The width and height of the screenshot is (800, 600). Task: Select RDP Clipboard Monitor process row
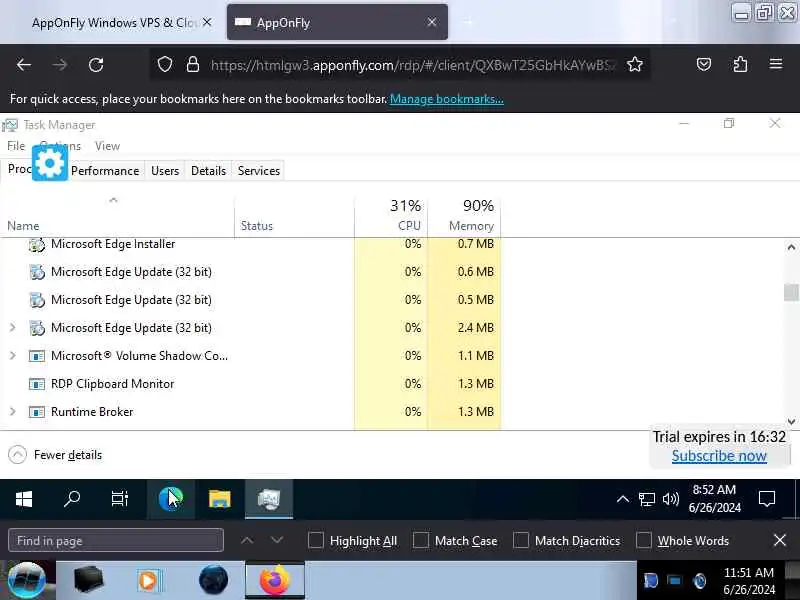click(250, 384)
